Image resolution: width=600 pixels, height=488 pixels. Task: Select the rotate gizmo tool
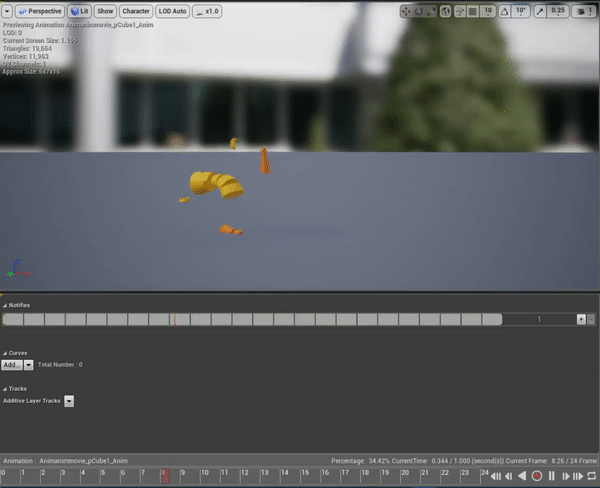pos(419,11)
